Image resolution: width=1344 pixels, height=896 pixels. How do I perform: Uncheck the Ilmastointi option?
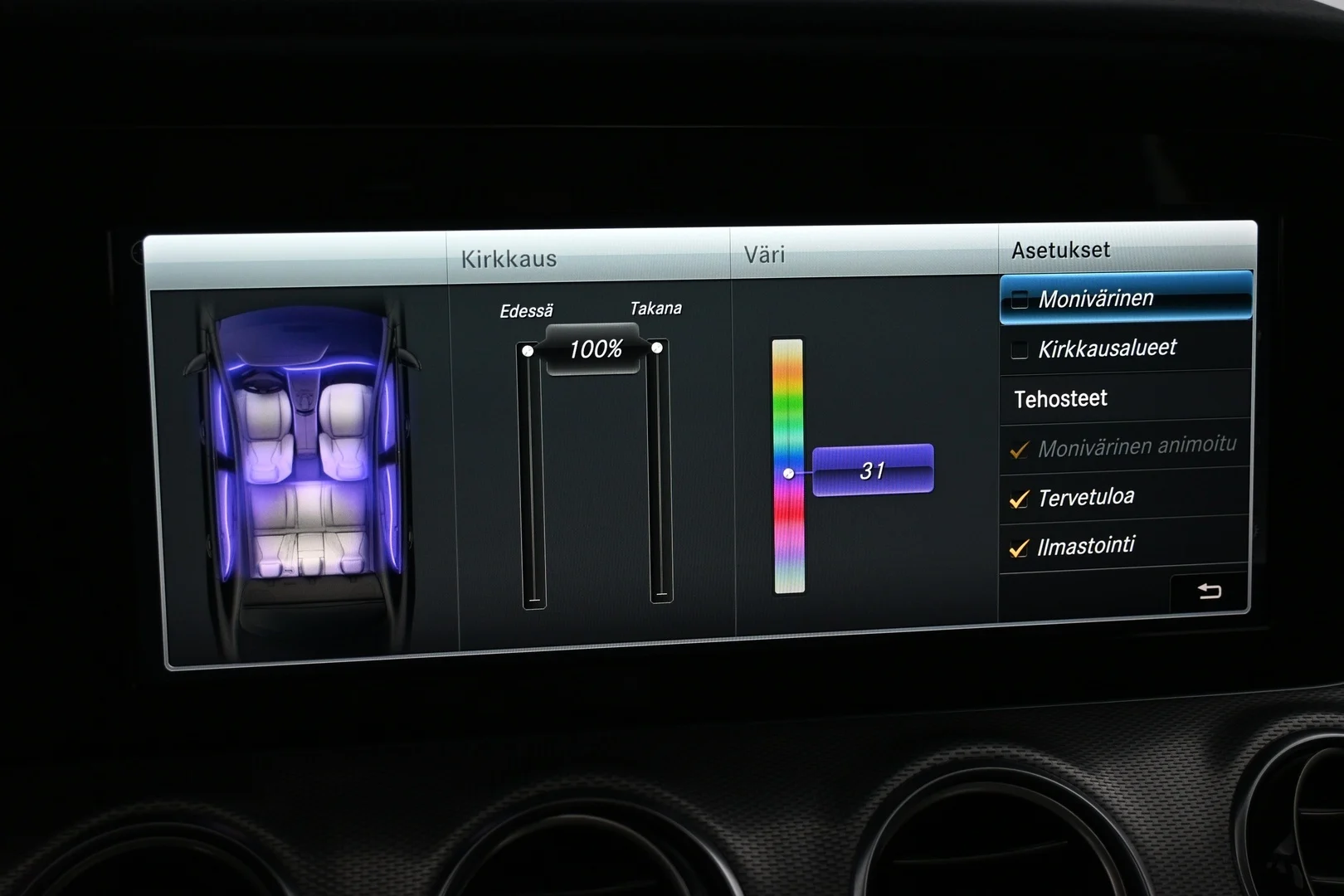point(1020,548)
